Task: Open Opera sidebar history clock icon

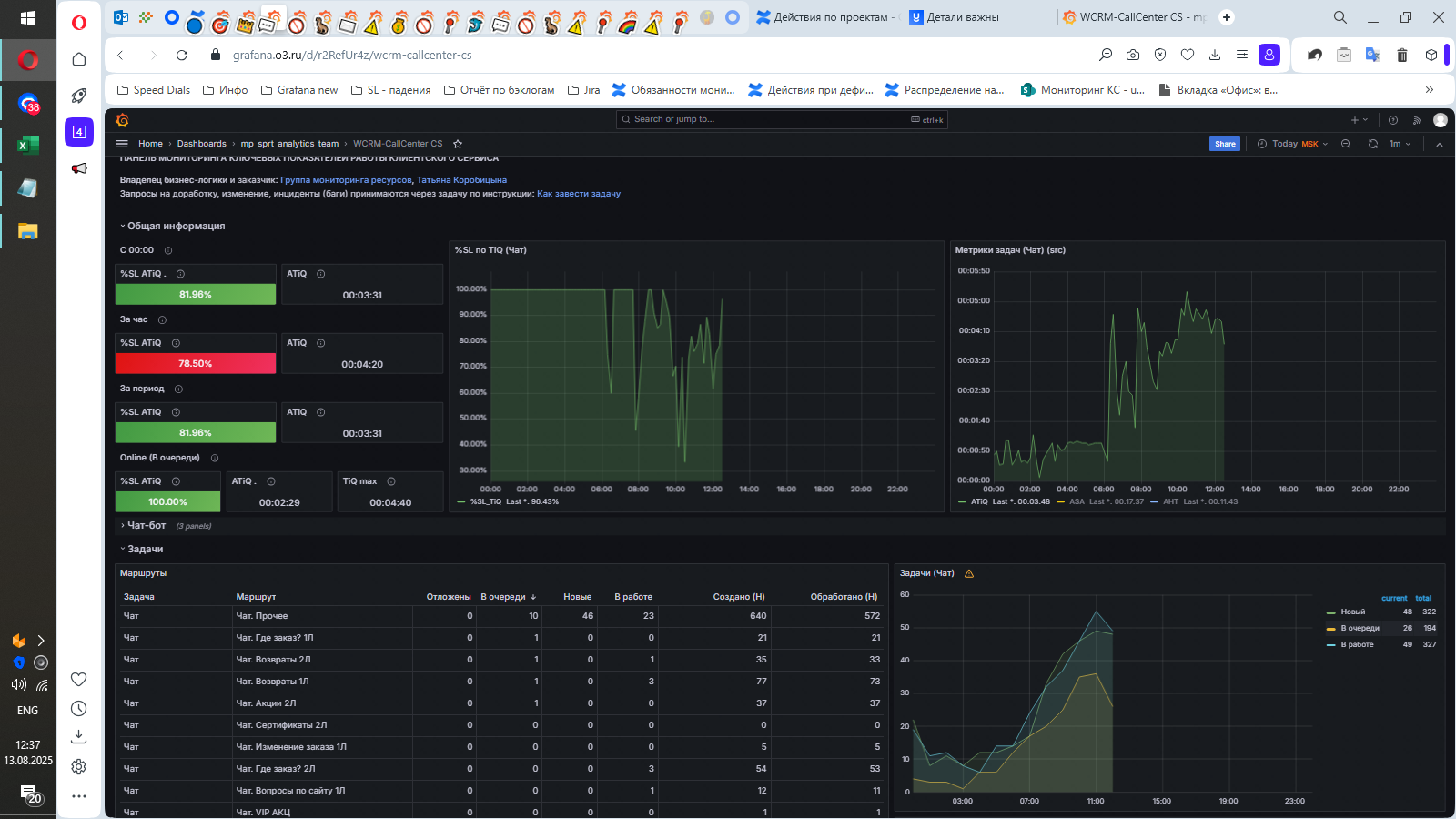Action: click(x=79, y=709)
